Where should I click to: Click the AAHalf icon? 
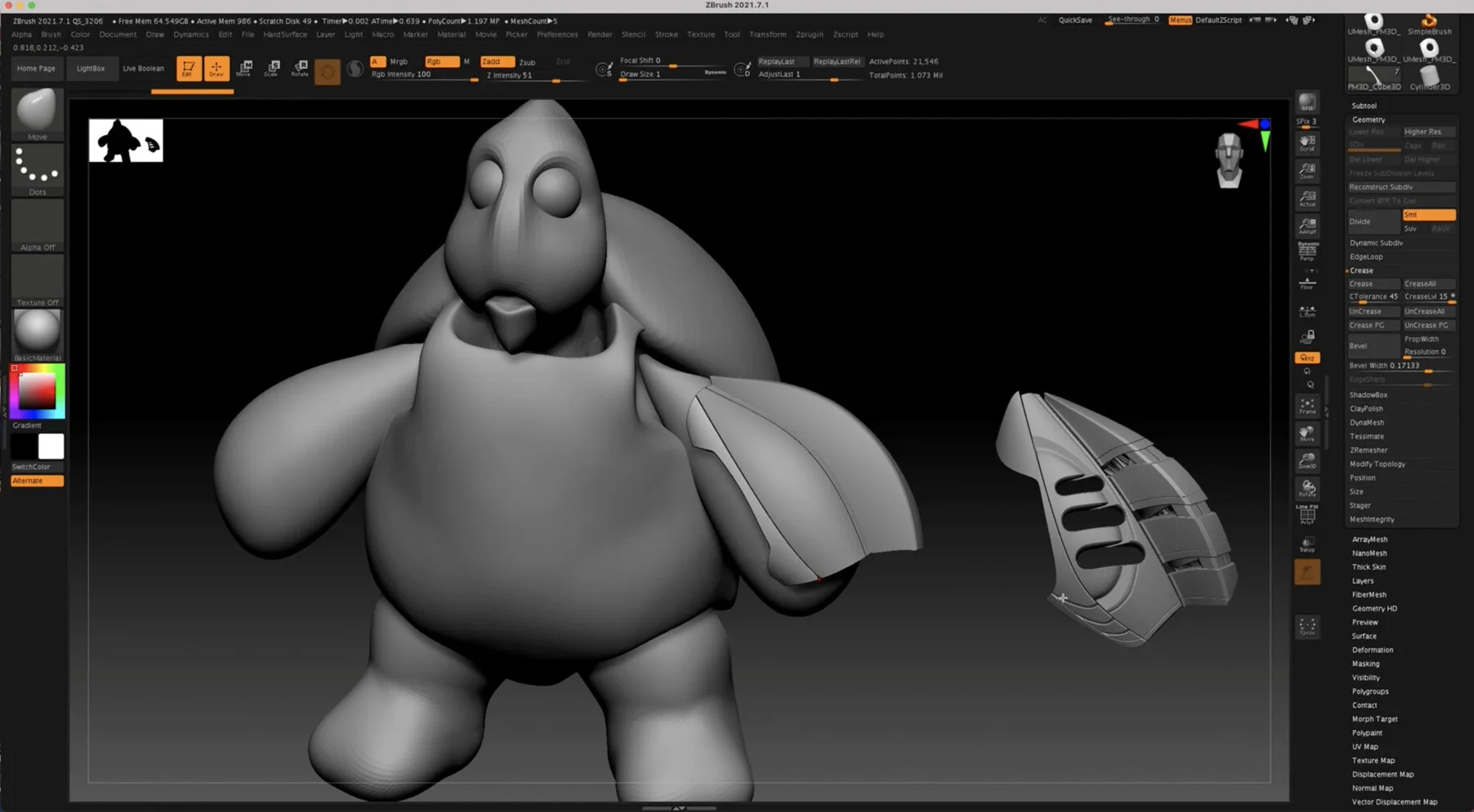(1307, 226)
